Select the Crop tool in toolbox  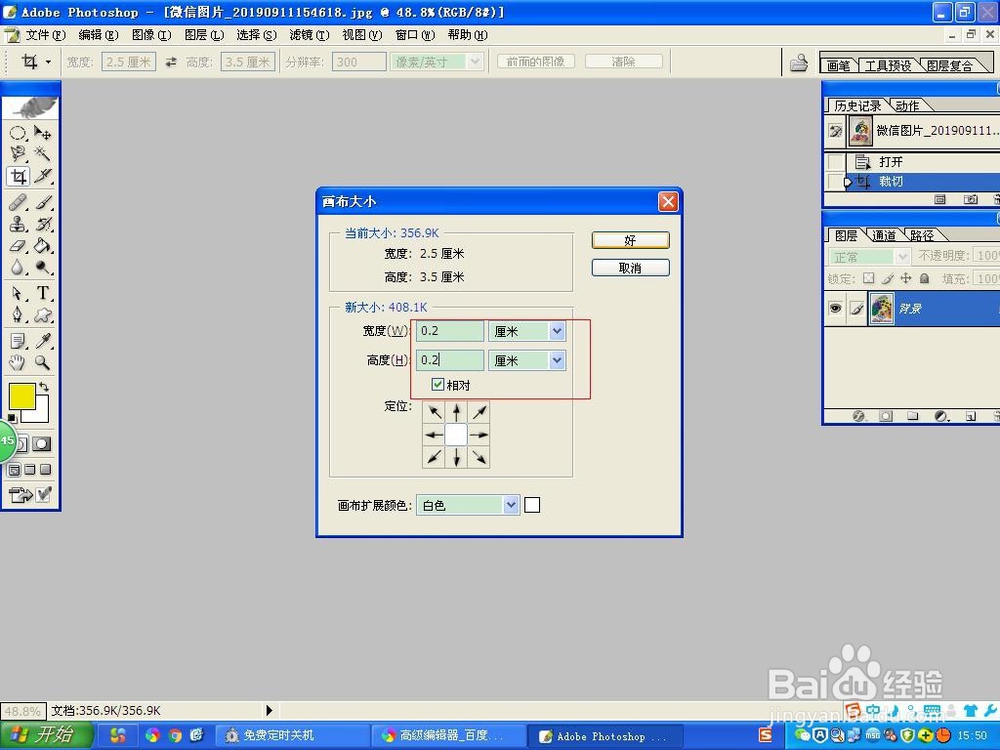coord(17,176)
